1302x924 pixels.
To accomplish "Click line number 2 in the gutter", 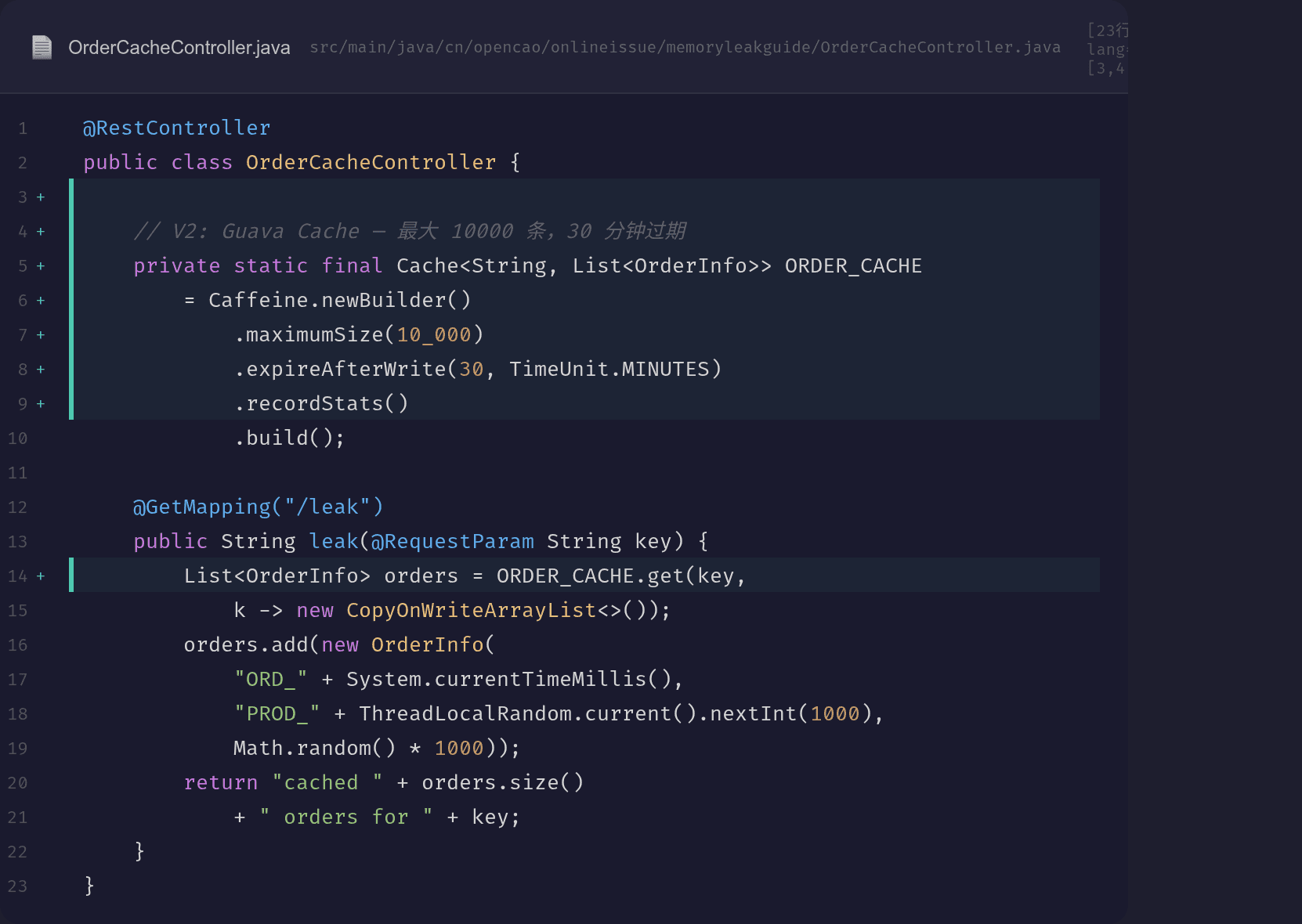I will [x=23, y=163].
